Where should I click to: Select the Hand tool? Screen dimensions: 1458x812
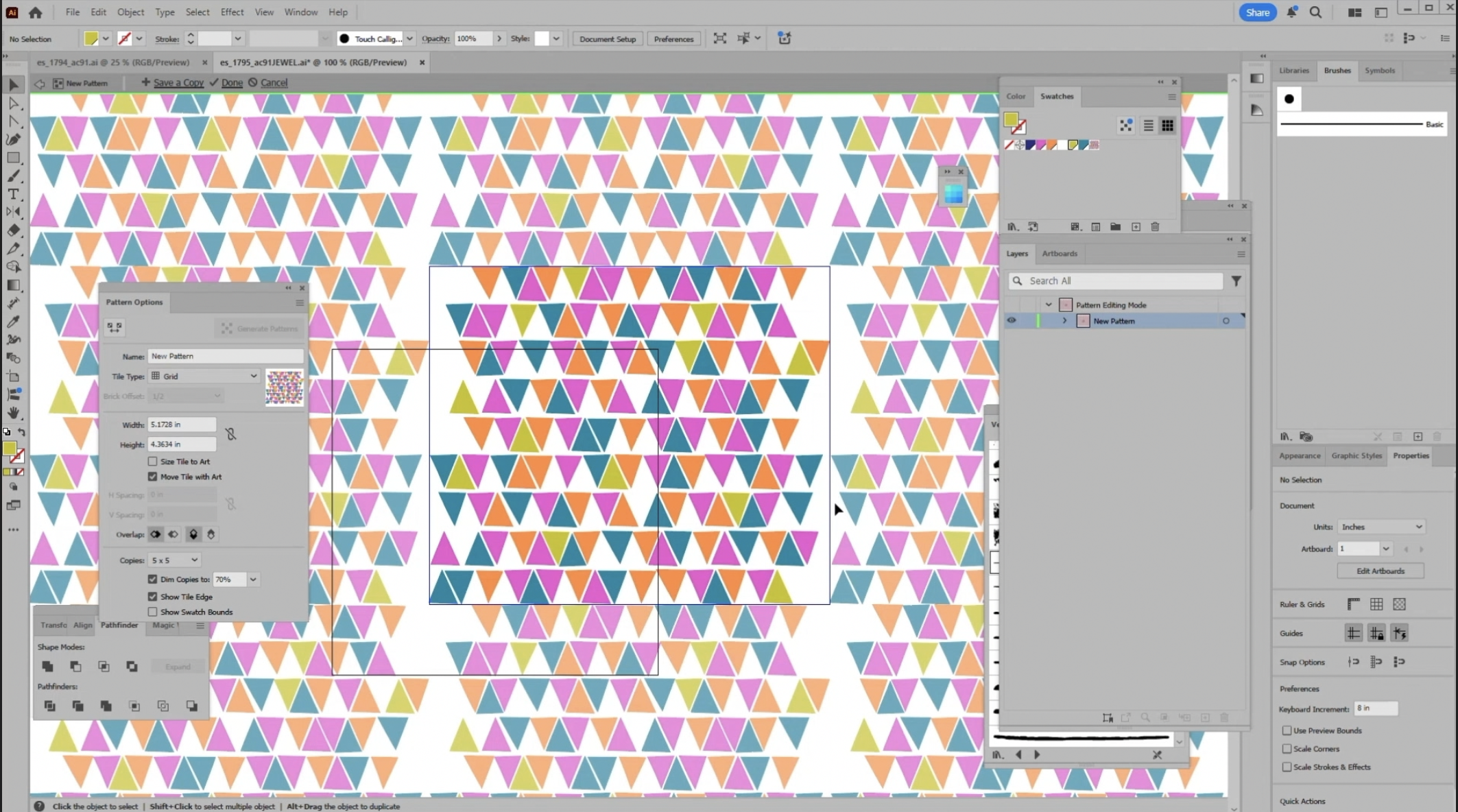tap(13, 413)
